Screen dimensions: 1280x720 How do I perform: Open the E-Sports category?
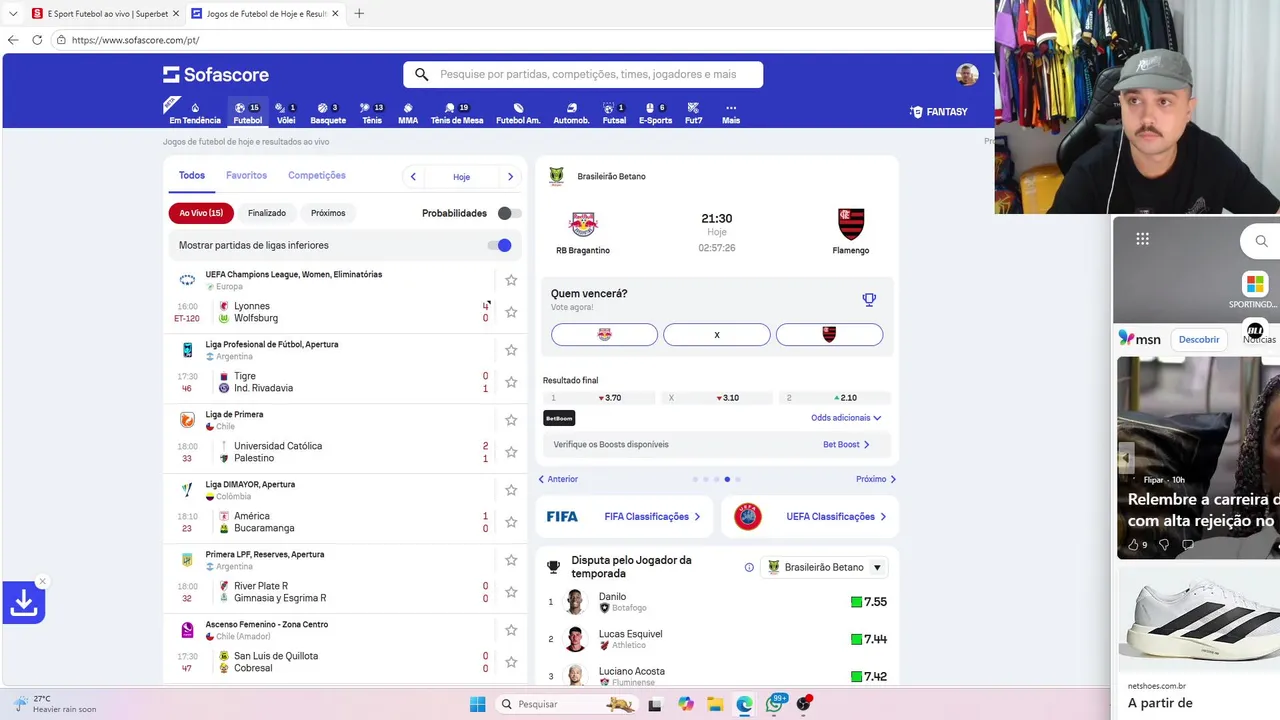click(x=655, y=113)
